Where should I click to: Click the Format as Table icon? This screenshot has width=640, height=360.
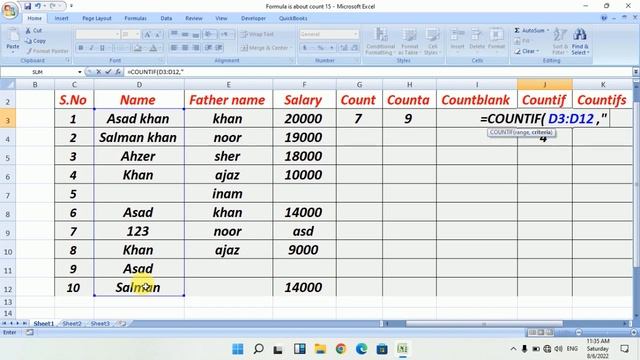point(409,34)
